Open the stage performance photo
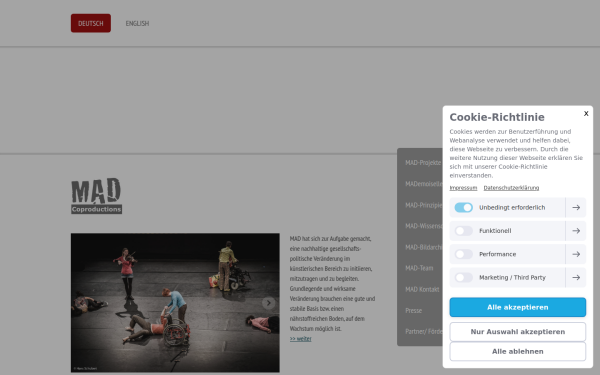 (x=175, y=303)
